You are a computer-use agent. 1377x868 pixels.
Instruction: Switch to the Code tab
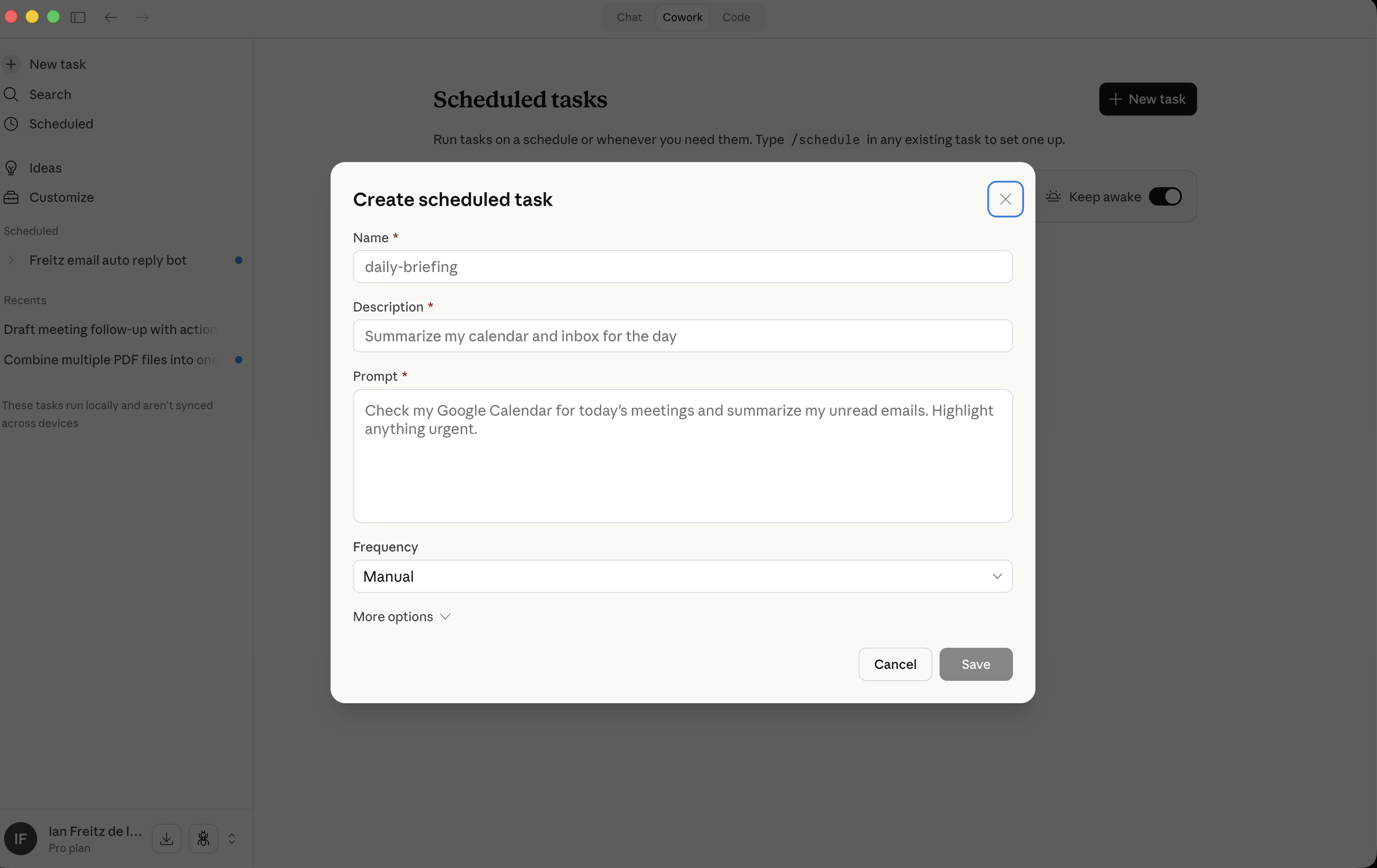(x=735, y=17)
